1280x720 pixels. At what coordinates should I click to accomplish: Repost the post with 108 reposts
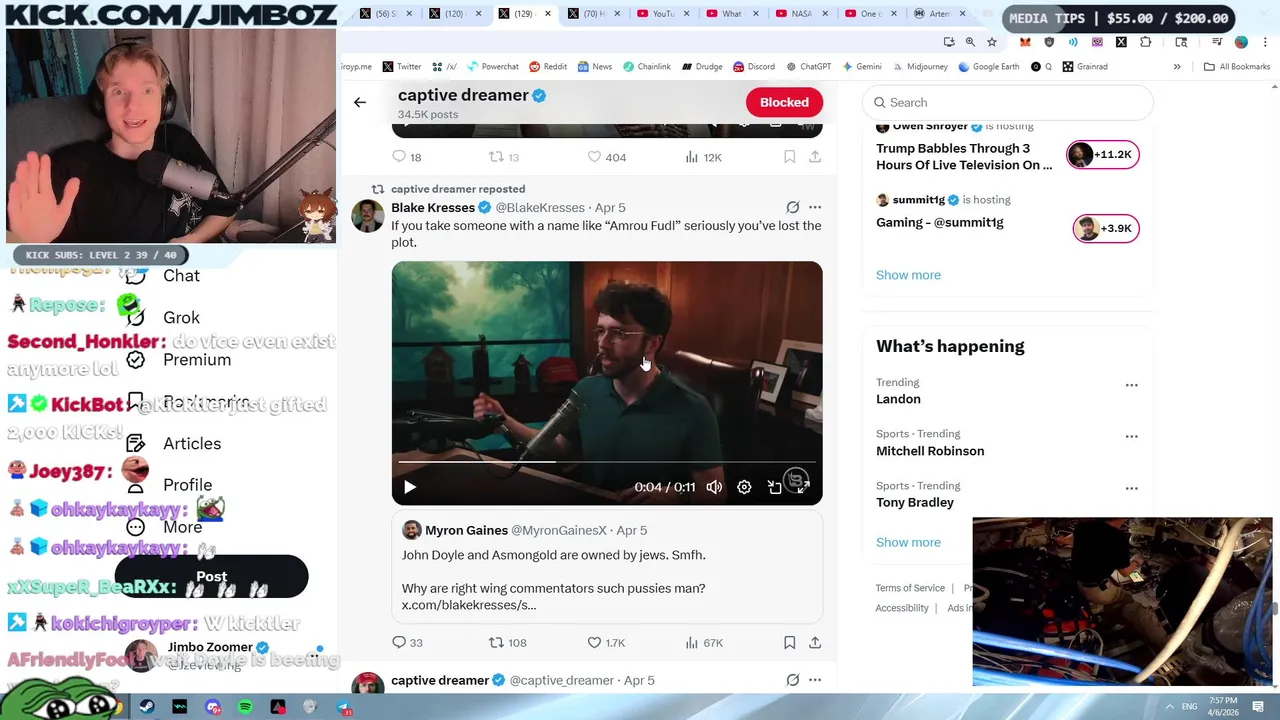(507, 642)
